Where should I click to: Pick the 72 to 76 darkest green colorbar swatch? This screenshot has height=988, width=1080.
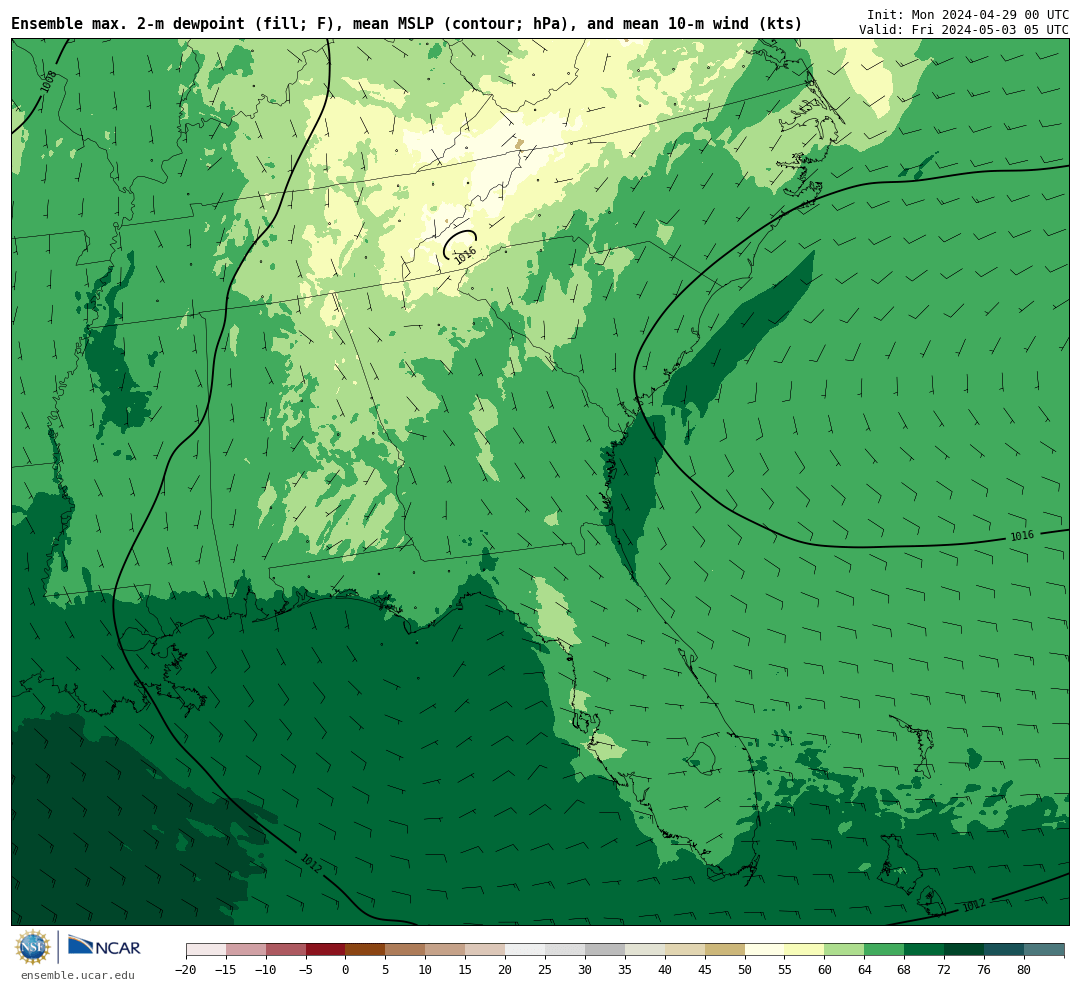[x=965, y=950]
